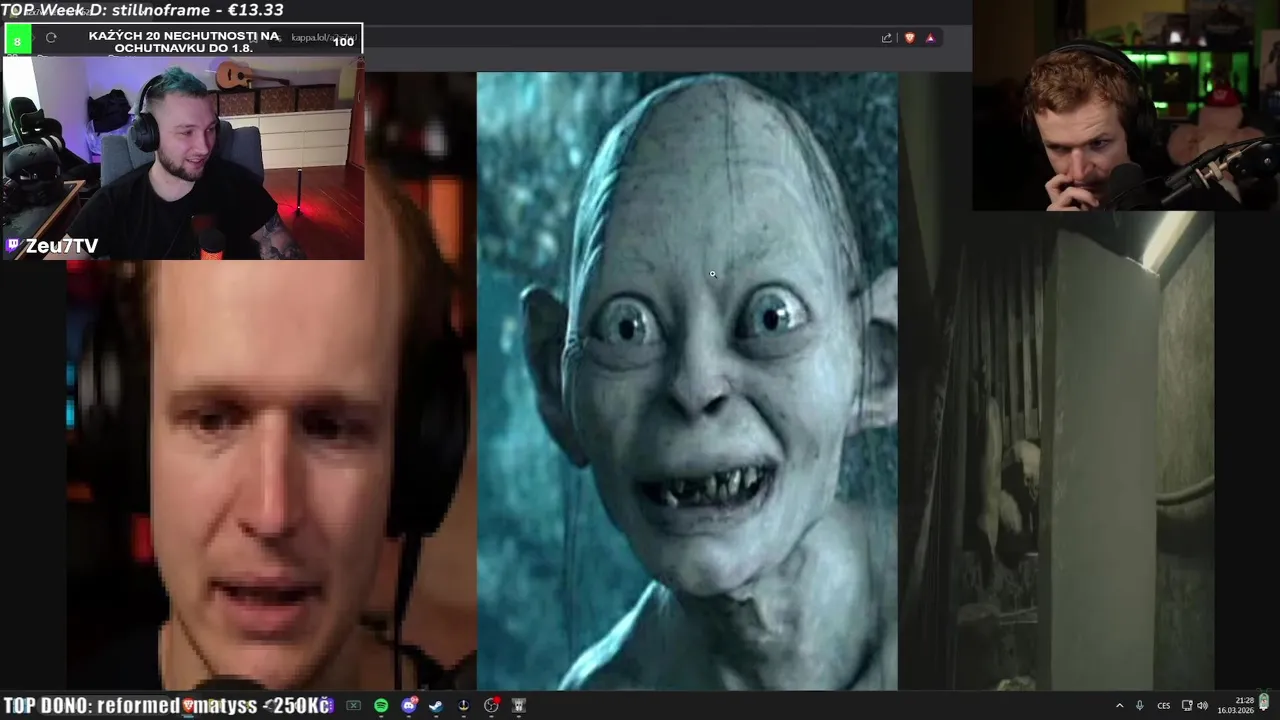1280x720 pixels.
Task: Click the top-right streamer webcam overlay
Action: click(1126, 105)
